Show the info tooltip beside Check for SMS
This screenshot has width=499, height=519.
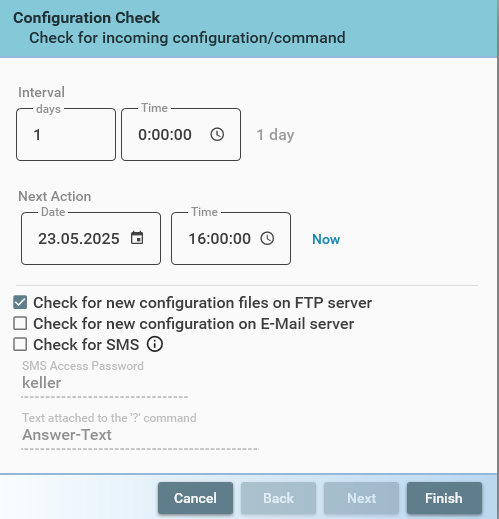(155, 344)
